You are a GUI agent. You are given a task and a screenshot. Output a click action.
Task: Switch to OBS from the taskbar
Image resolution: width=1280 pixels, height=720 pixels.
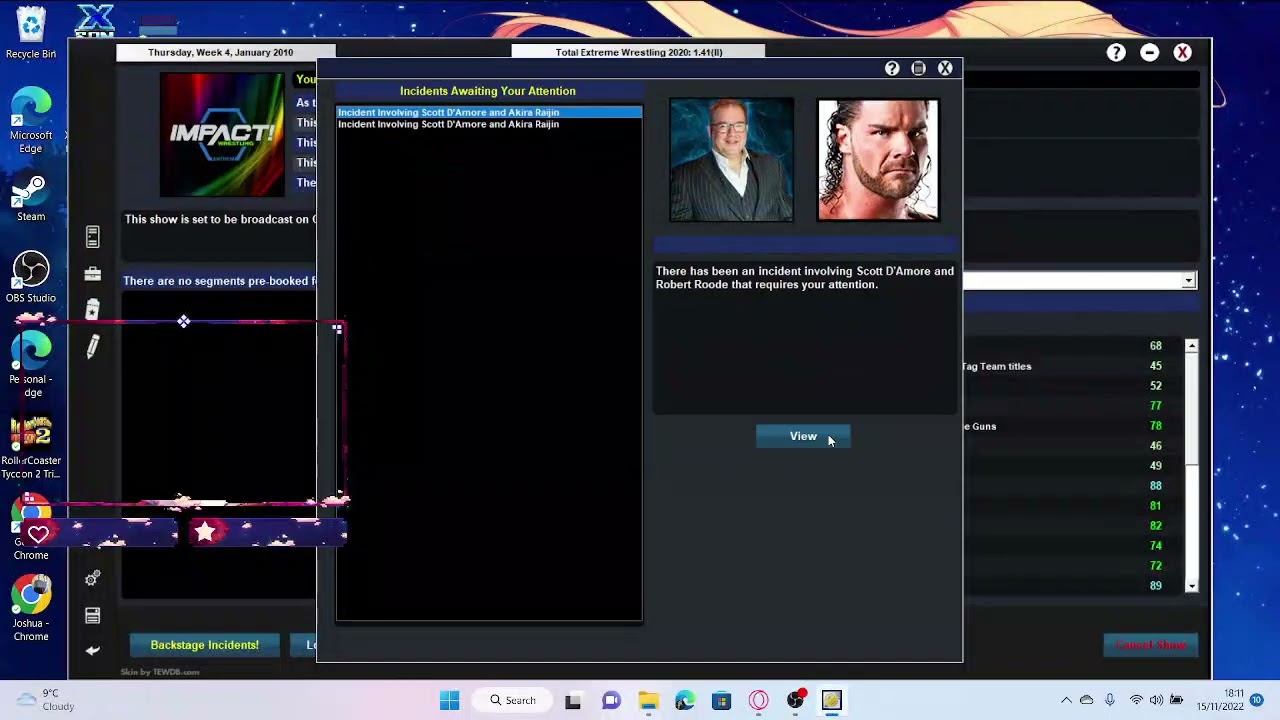795,700
